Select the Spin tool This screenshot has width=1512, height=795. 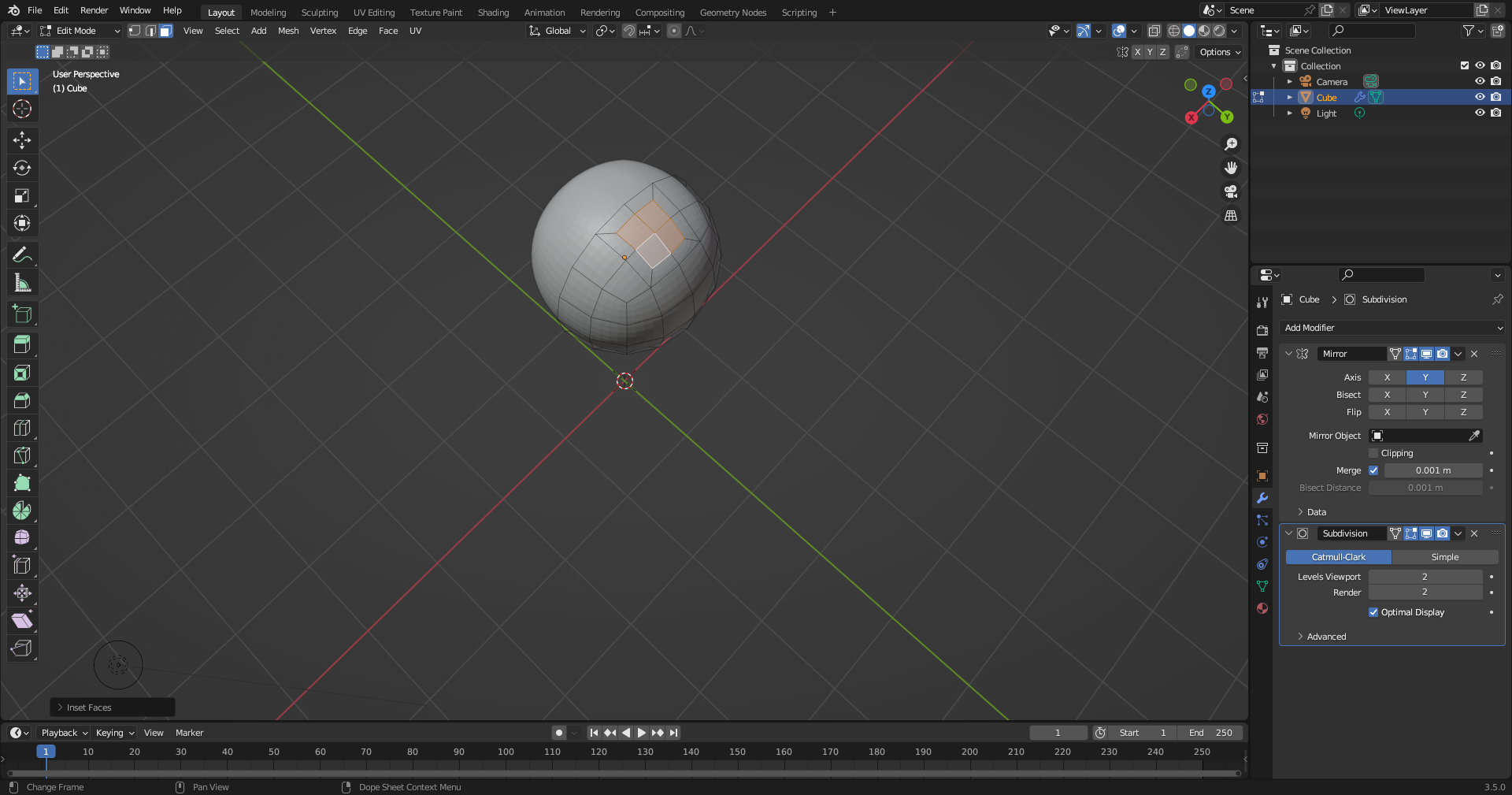(x=22, y=511)
